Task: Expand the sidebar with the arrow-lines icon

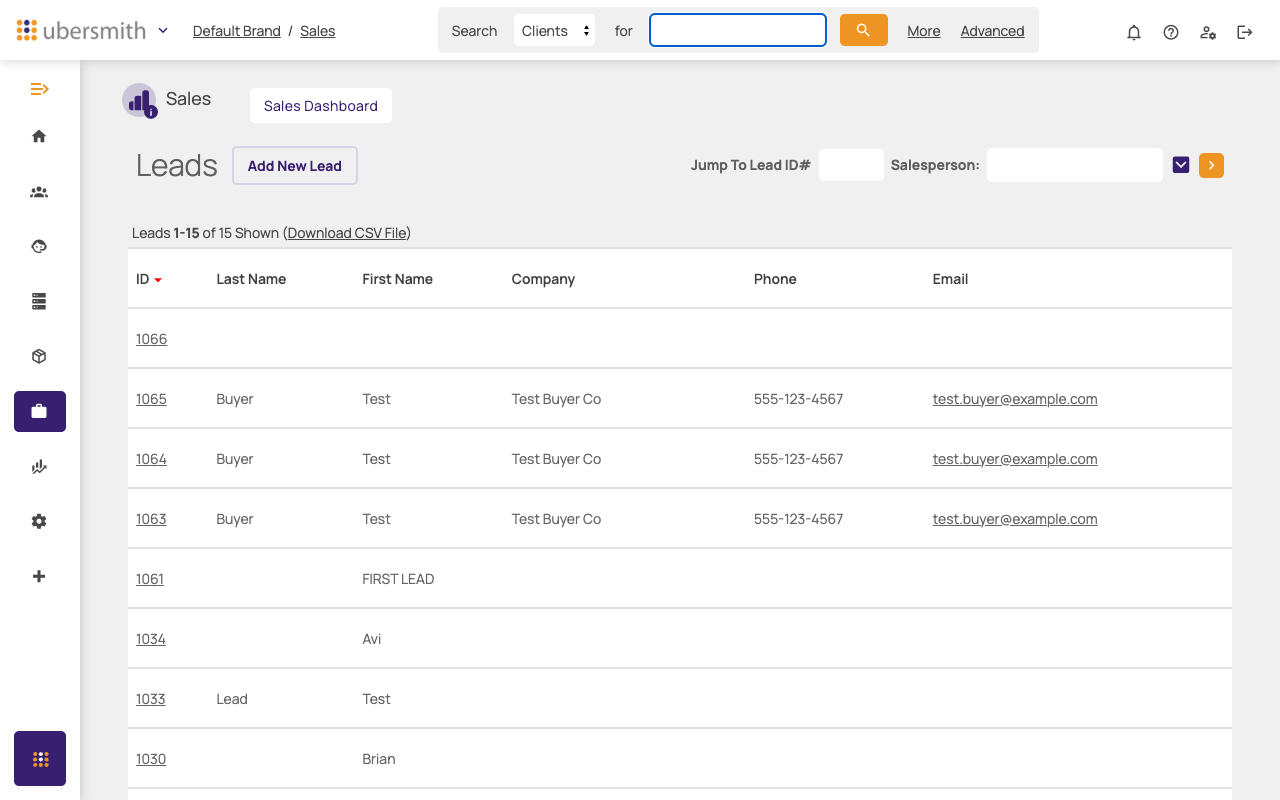Action: (39, 89)
